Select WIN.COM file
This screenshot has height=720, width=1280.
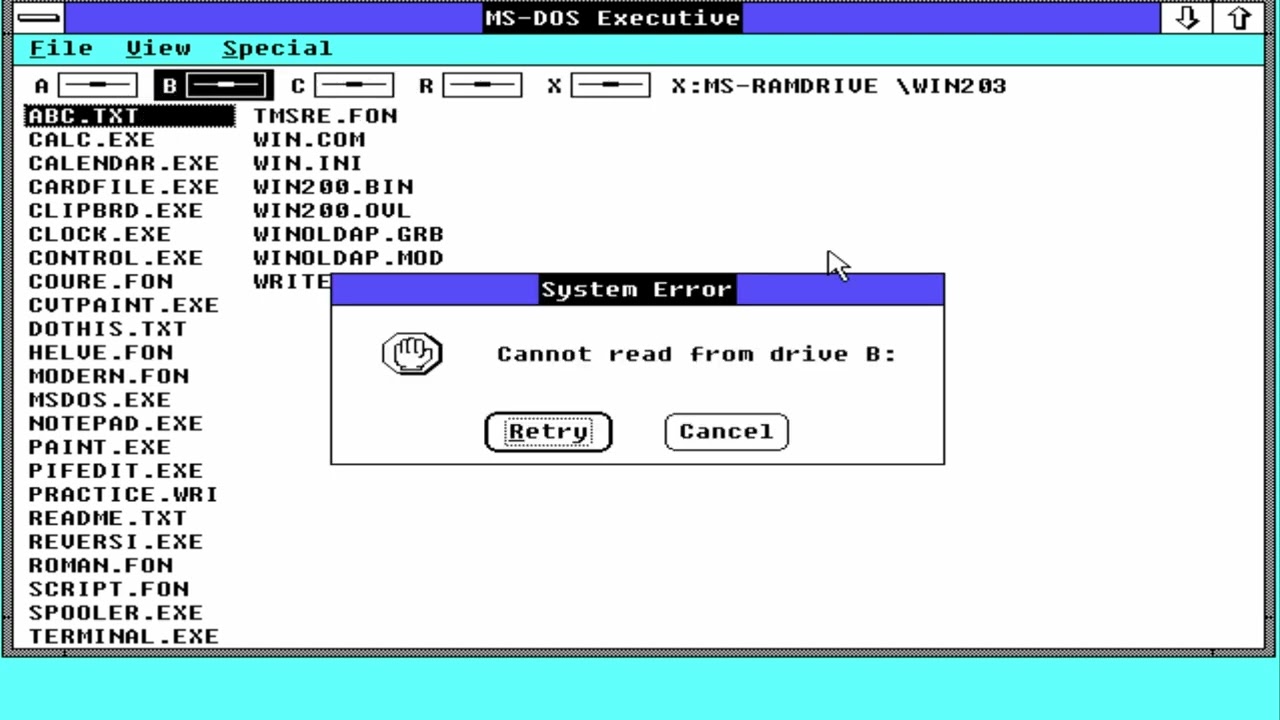coord(308,140)
